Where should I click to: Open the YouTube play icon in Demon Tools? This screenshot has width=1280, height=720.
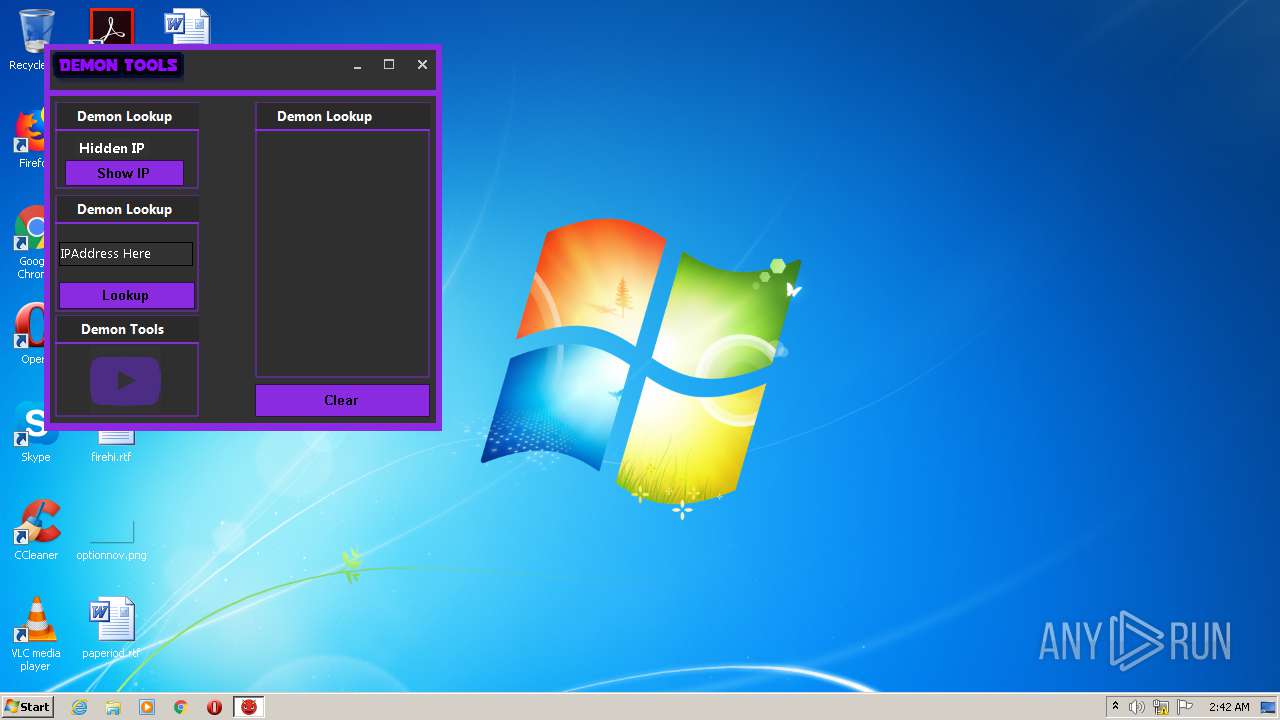pyautogui.click(x=125, y=380)
